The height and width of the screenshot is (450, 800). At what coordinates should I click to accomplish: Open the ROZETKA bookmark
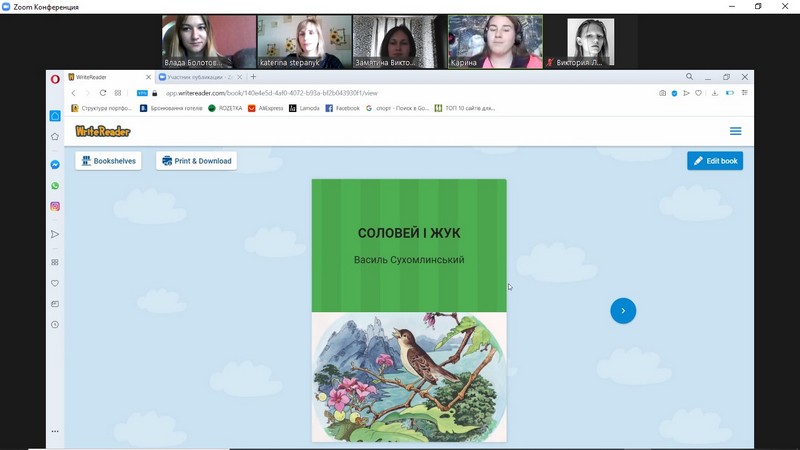(x=225, y=108)
